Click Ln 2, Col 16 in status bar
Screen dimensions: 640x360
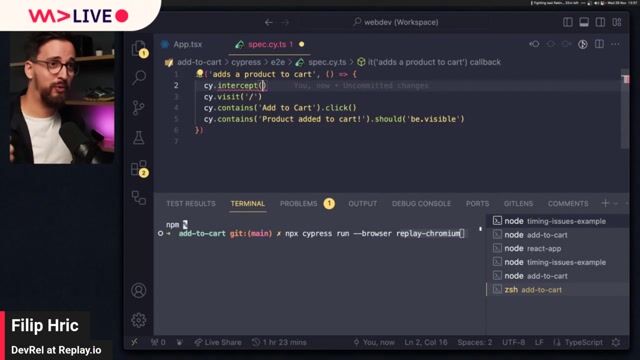[426, 342]
